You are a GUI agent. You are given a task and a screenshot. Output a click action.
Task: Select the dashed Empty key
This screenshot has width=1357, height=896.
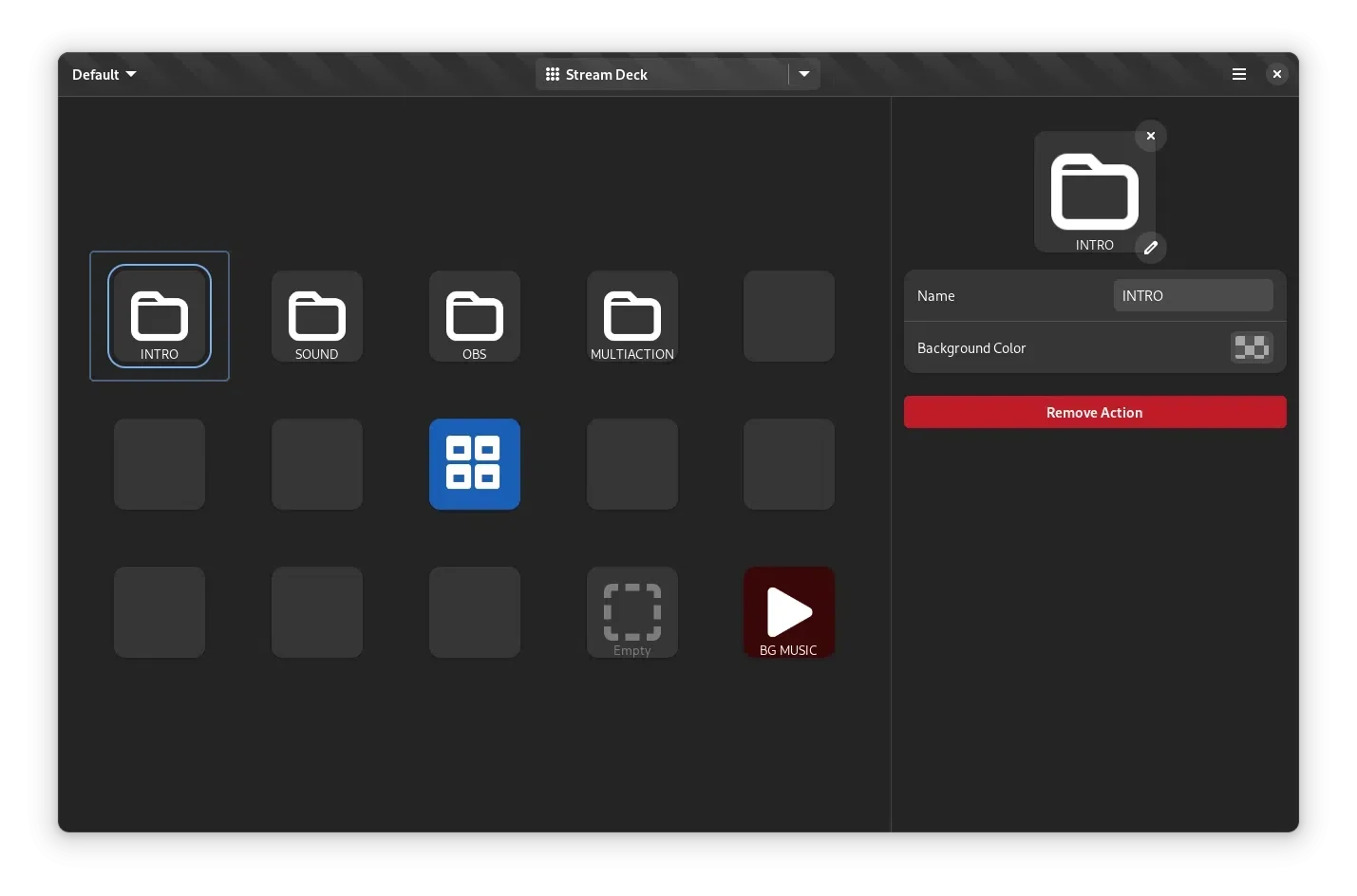[x=632, y=612]
